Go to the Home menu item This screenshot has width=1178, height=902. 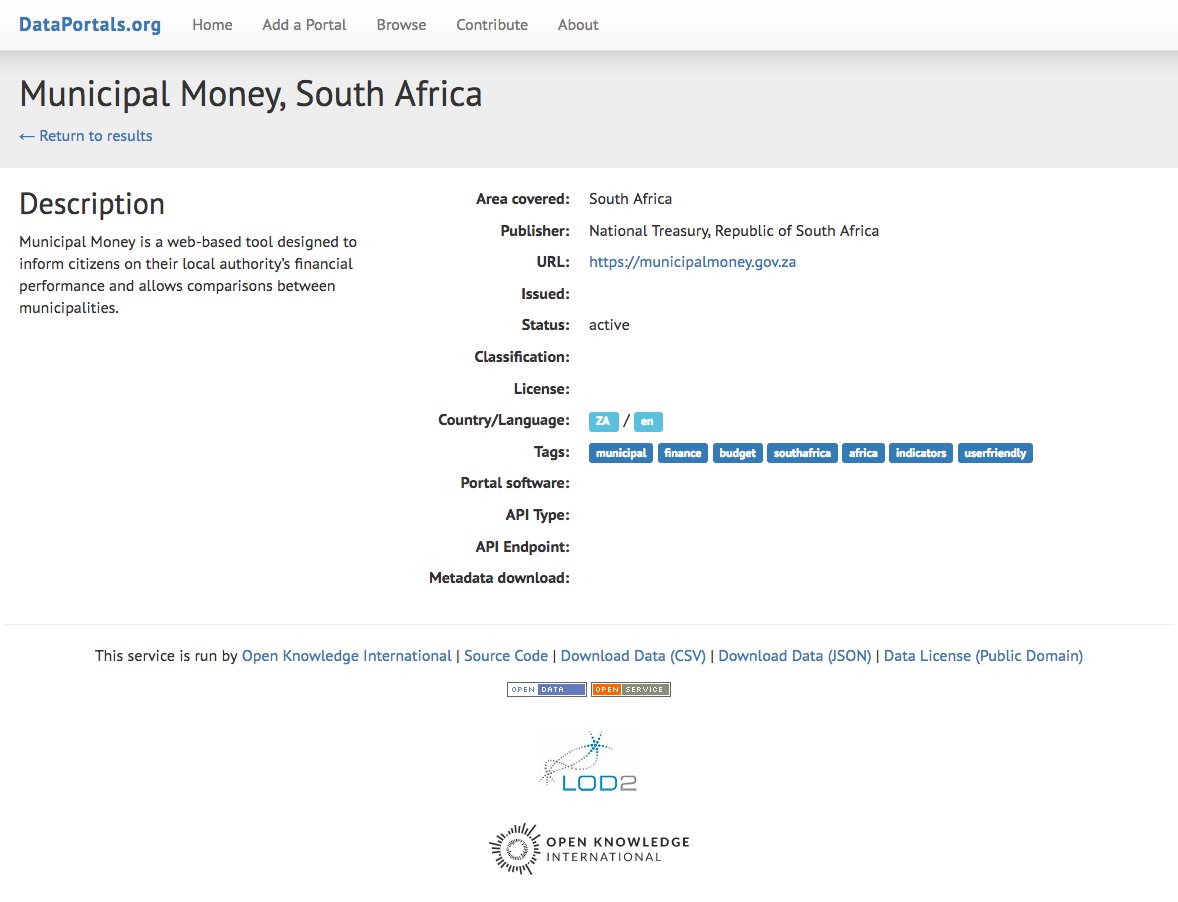pos(212,25)
